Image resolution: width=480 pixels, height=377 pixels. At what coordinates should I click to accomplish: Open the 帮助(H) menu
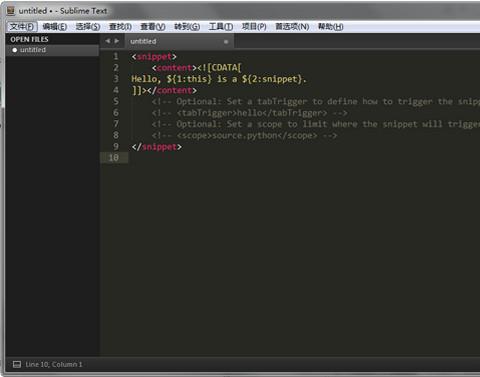pos(331,27)
